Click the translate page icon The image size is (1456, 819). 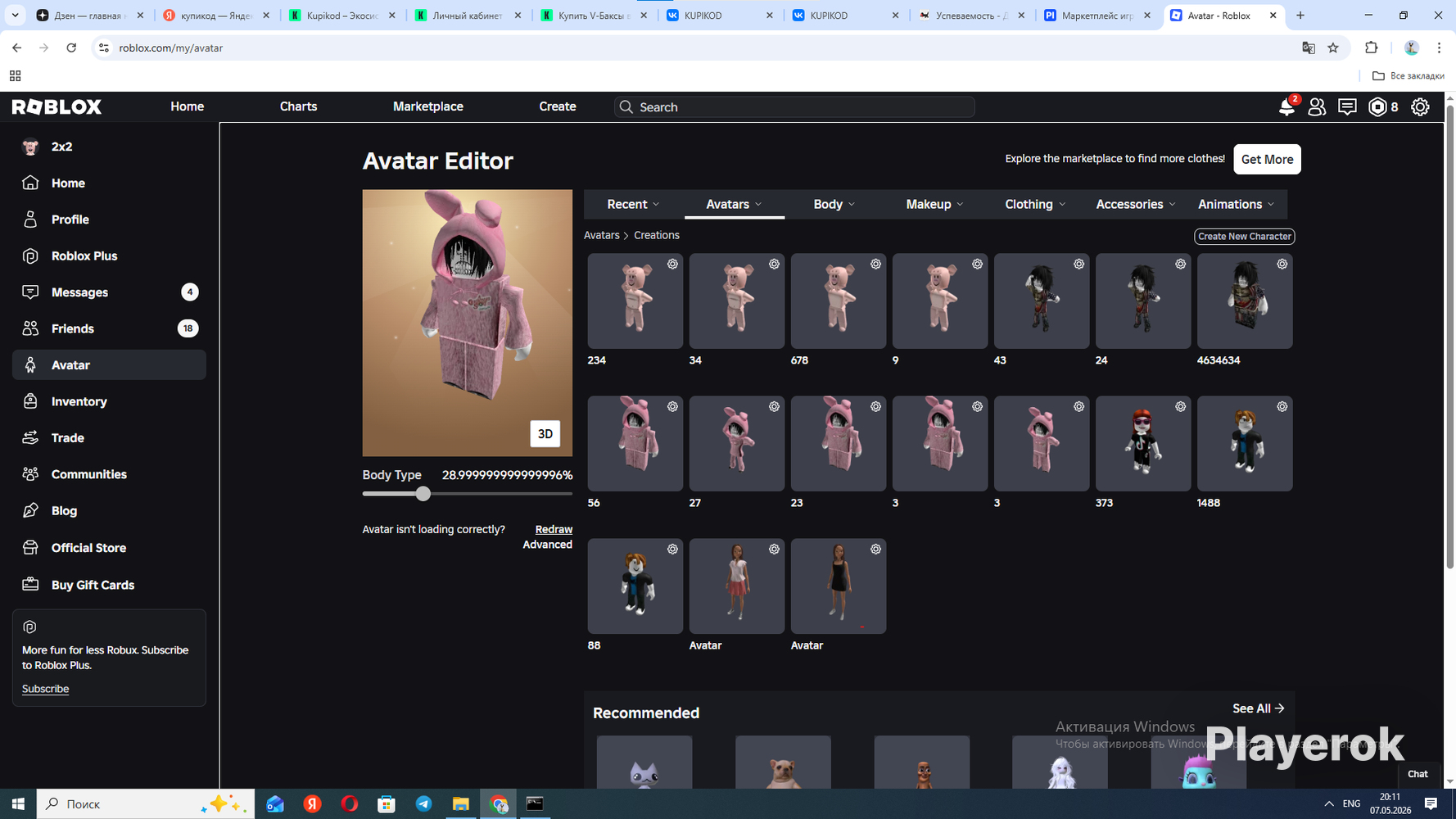(1309, 48)
